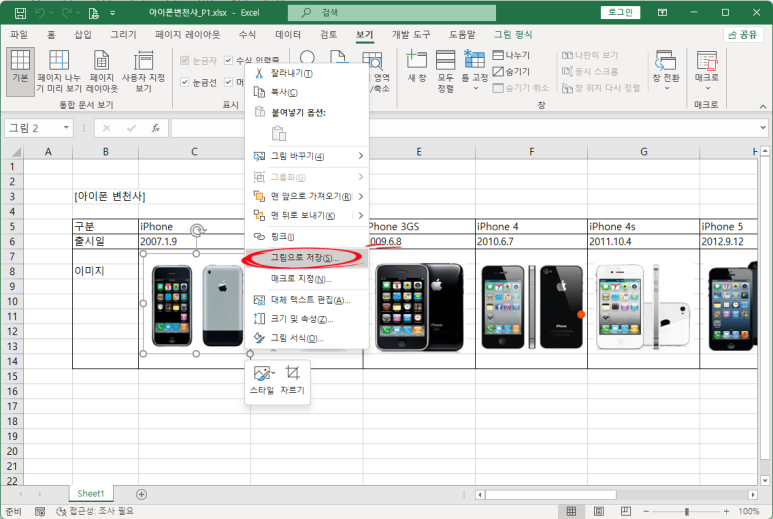The width and height of the screenshot is (773, 519).
Task: Open the 그림 형식 picture format tab
Action: 513,35
